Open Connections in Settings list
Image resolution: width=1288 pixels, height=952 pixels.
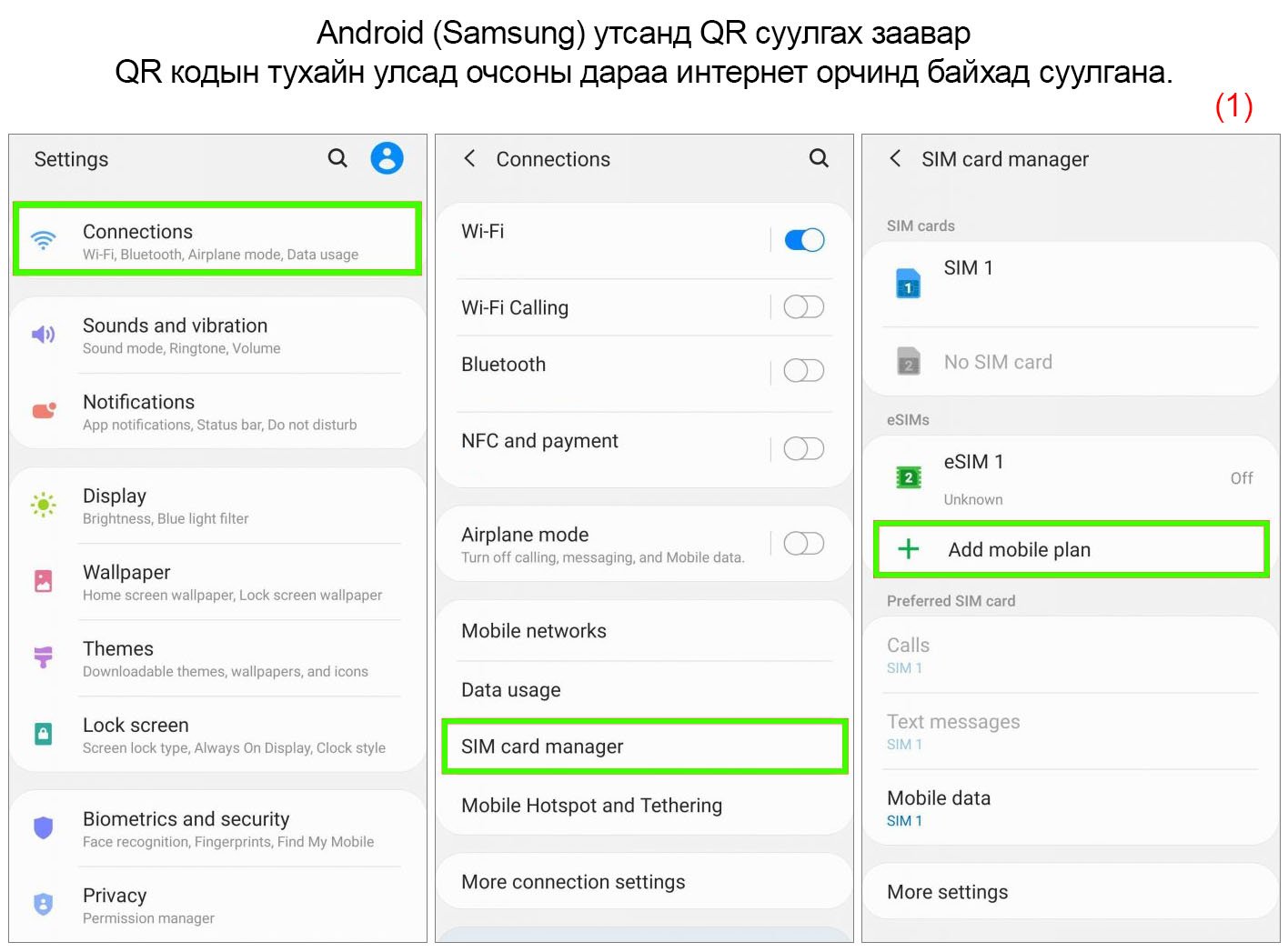pos(217,240)
